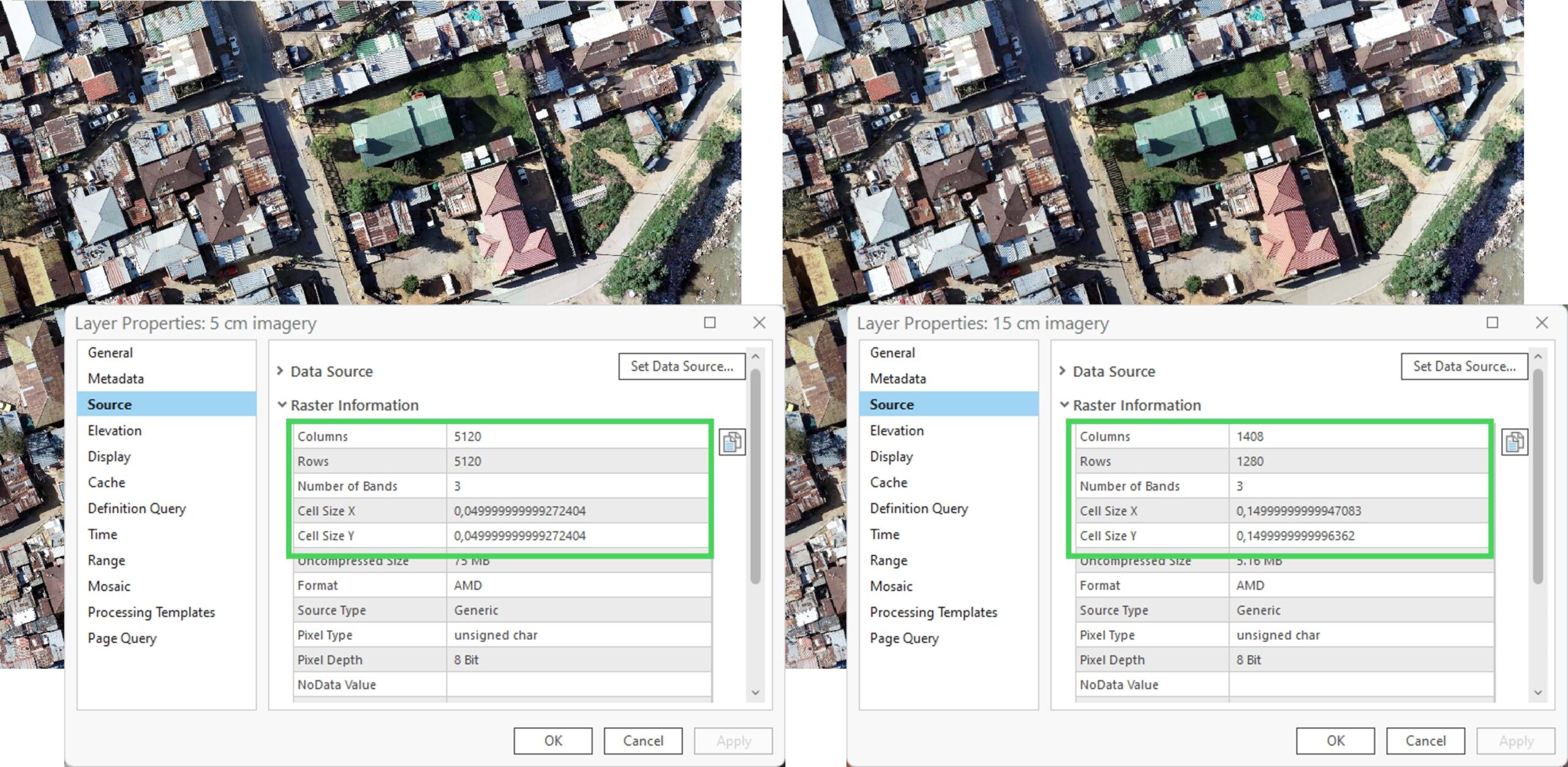
Task: Click Set Data Source for 15 cm imagery
Action: point(1464,366)
